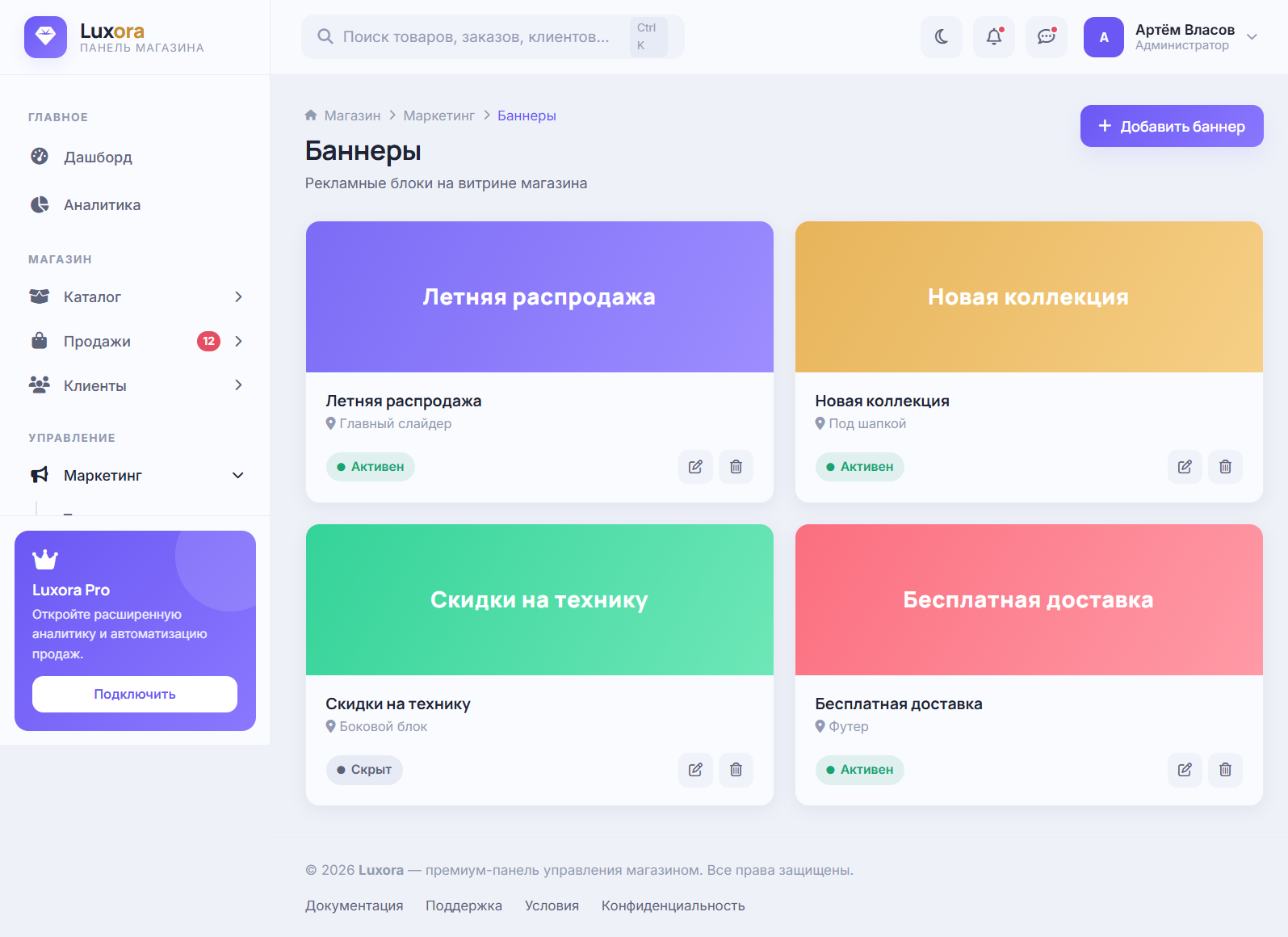Click the Под шапкой location text
The width and height of the screenshot is (1288, 937).
(867, 423)
